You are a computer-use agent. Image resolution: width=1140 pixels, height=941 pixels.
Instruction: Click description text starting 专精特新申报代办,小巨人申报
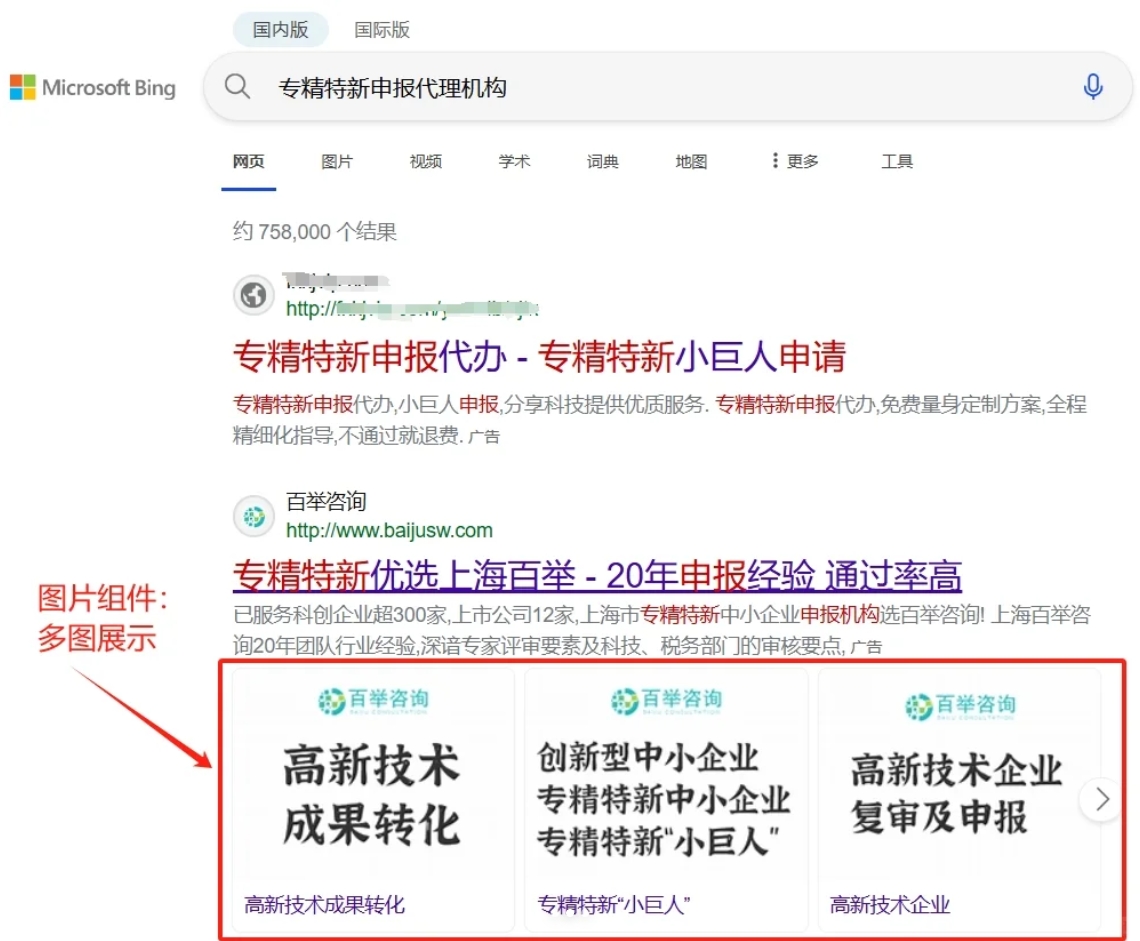[660, 420]
